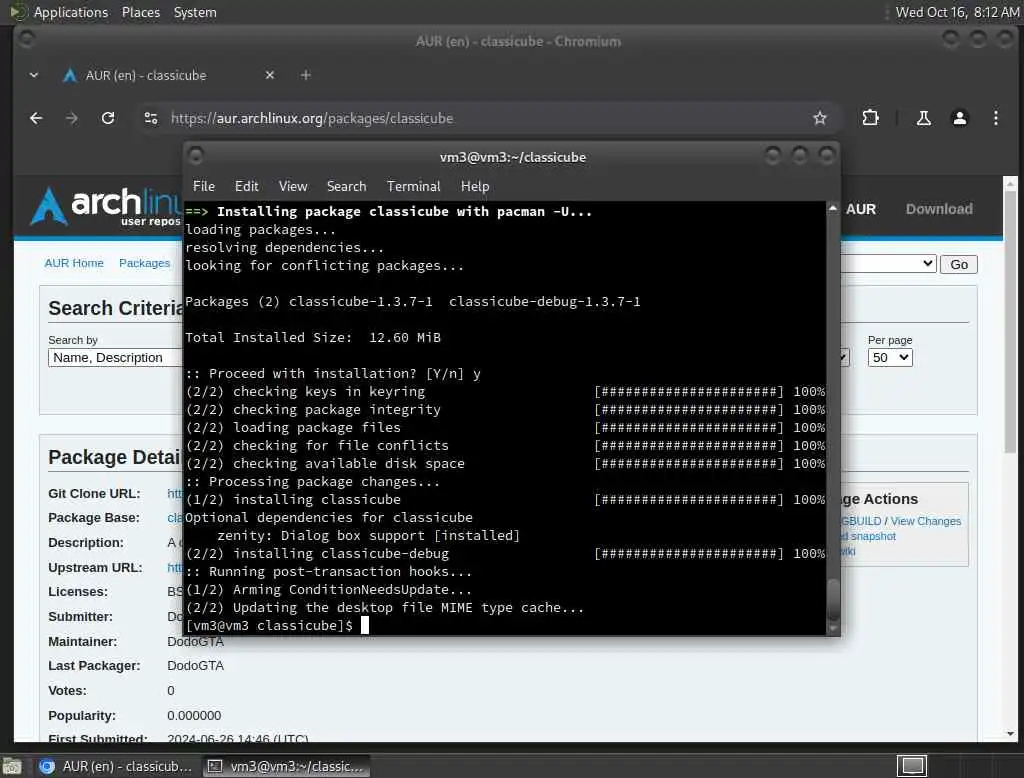The height and width of the screenshot is (778, 1024).
Task: Open the Places menu
Action: [140, 12]
